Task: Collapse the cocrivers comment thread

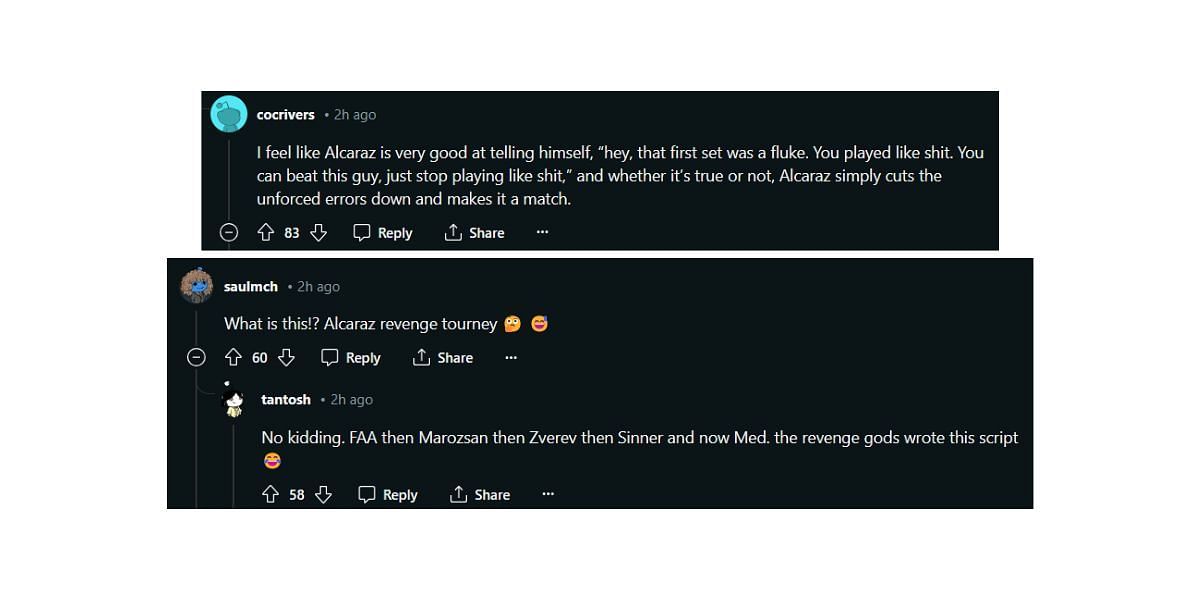Action: coord(229,233)
